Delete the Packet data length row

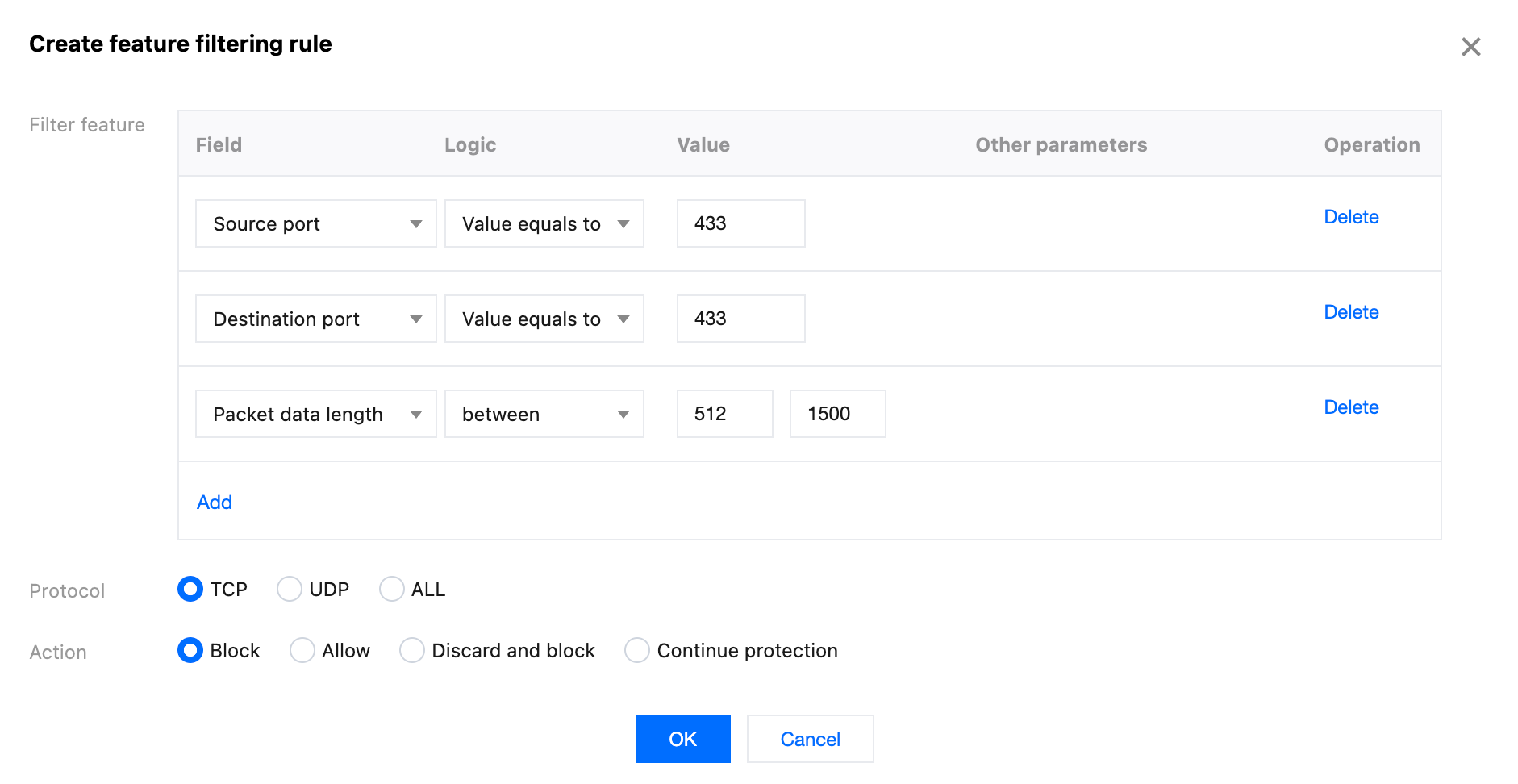click(1351, 407)
